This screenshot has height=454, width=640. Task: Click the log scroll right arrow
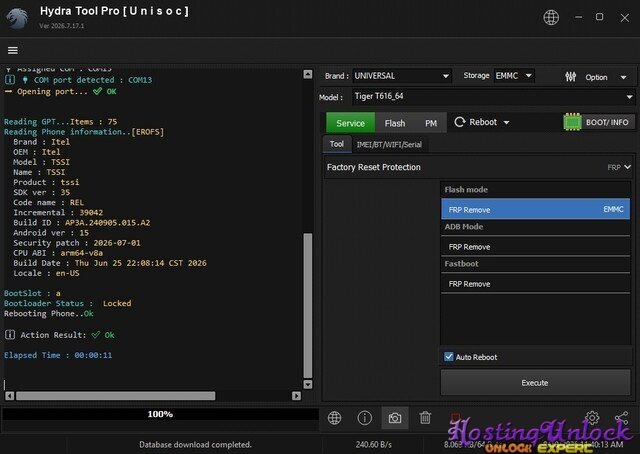(x=296, y=396)
